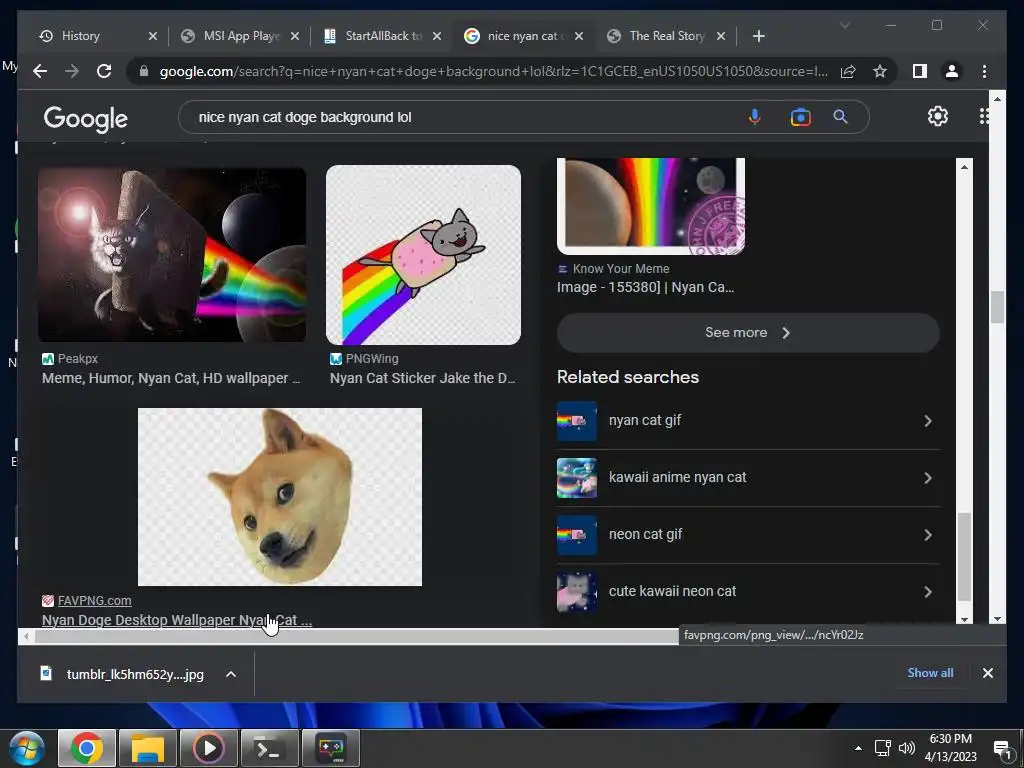Image resolution: width=1024 pixels, height=768 pixels.
Task: Show all downloads
Action: pos(930,673)
